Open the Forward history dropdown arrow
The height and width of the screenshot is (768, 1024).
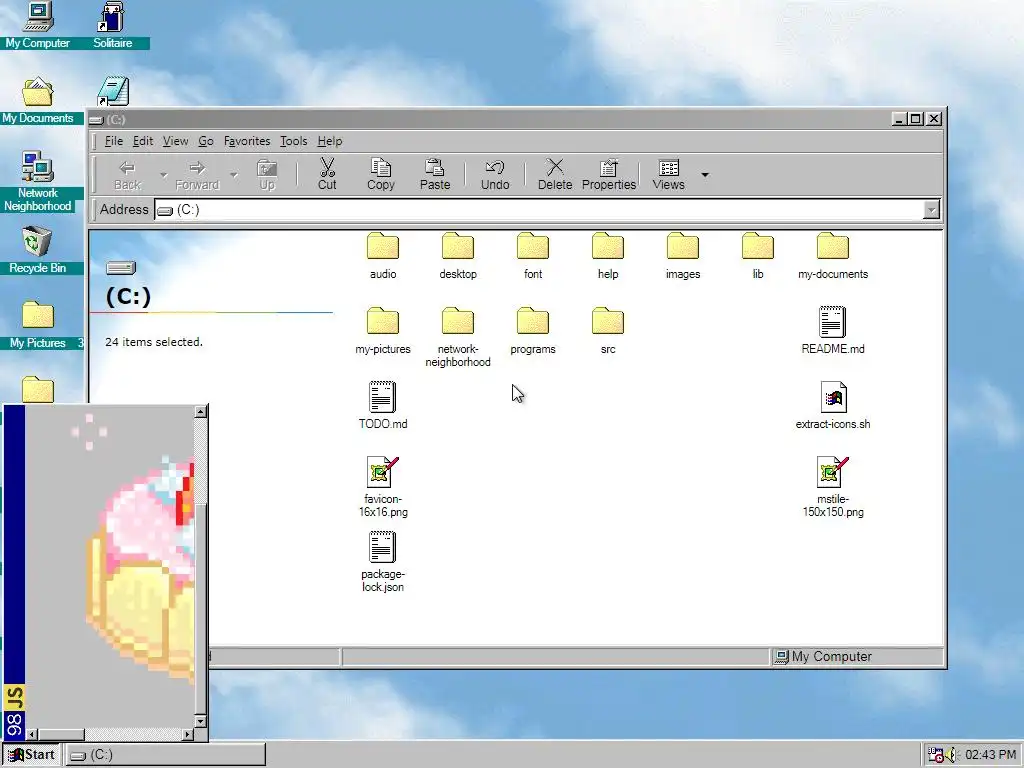point(234,175)
